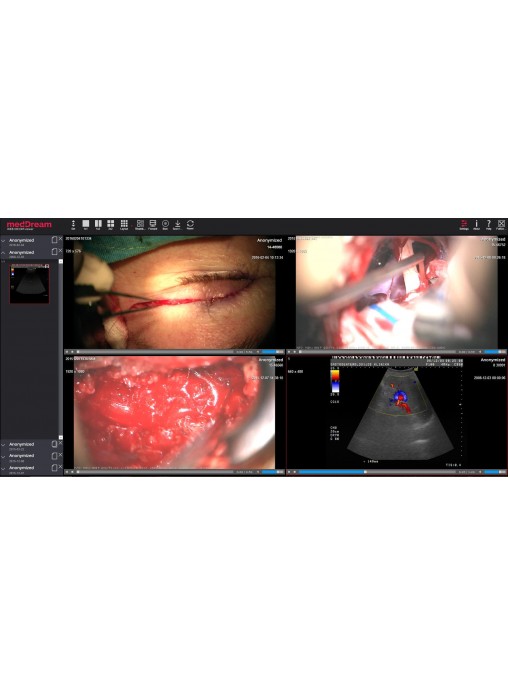
Task: Click the Reset circular arrows icon
Action: pos(190,224)
